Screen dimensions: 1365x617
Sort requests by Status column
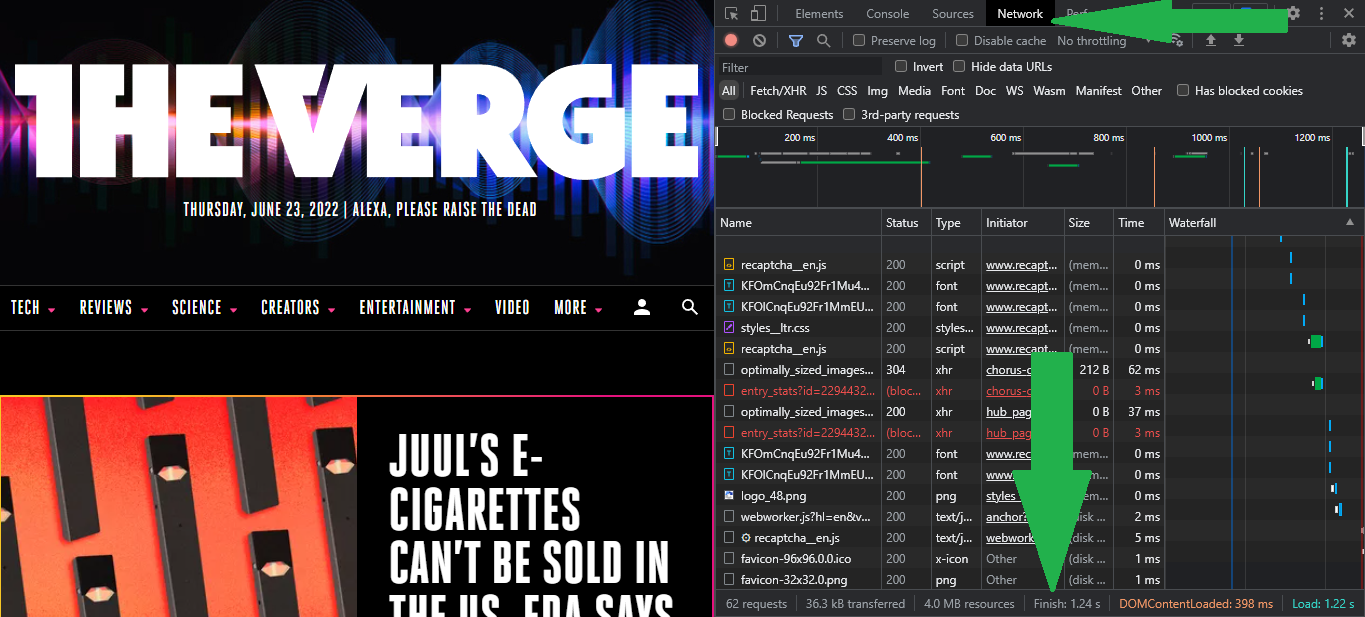click(907, 223)
